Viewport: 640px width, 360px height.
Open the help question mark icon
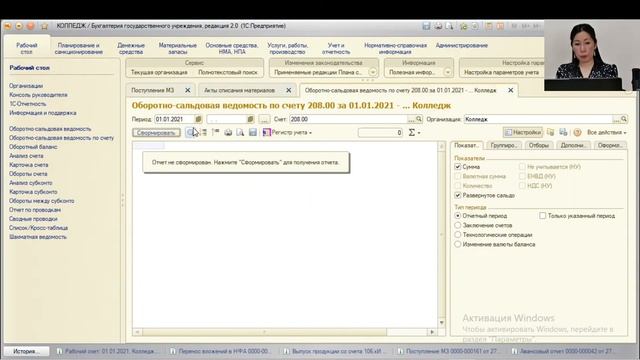[577, 132]
